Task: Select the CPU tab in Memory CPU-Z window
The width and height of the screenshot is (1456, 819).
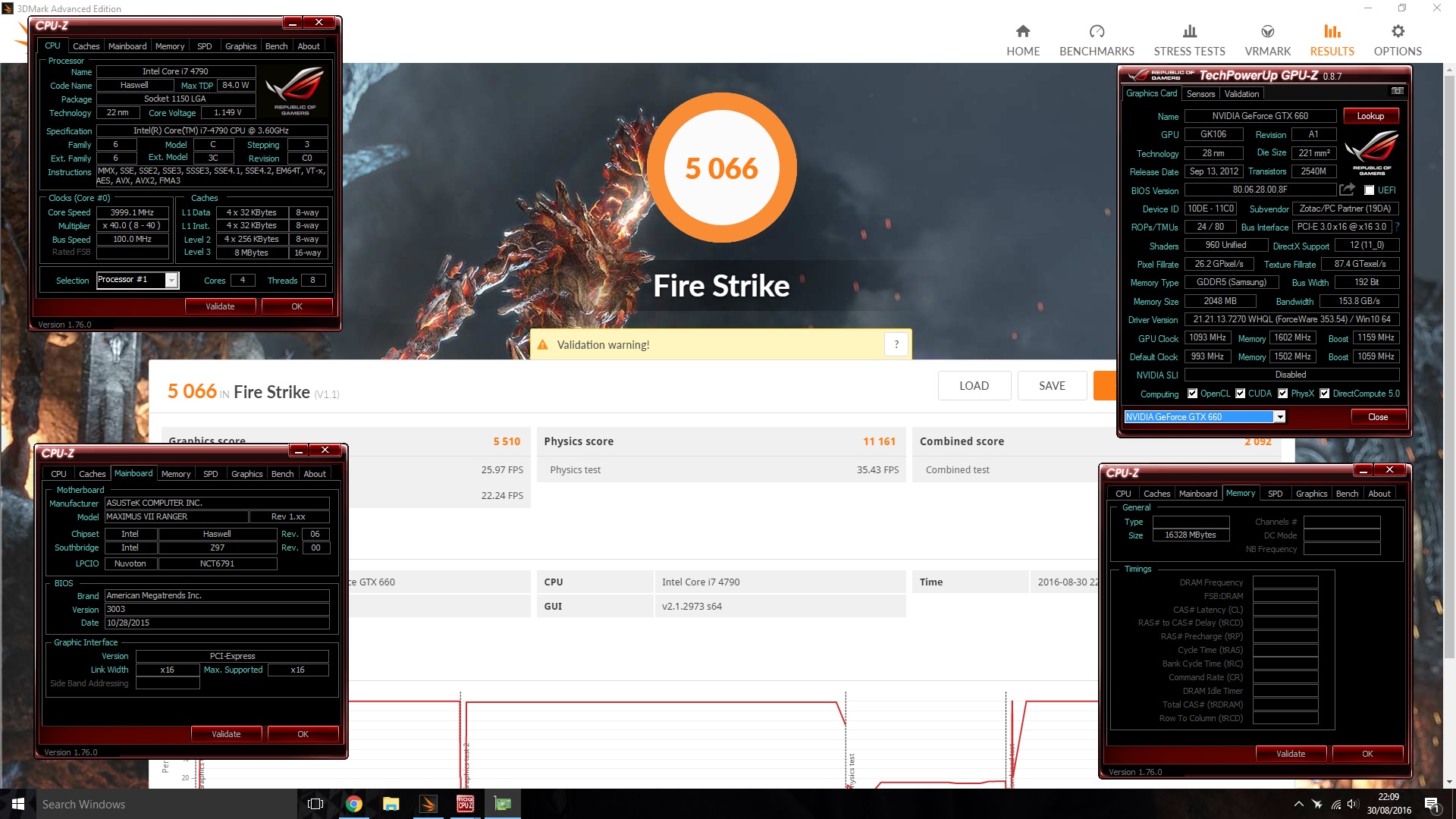Action: (x=1123, y=494)
